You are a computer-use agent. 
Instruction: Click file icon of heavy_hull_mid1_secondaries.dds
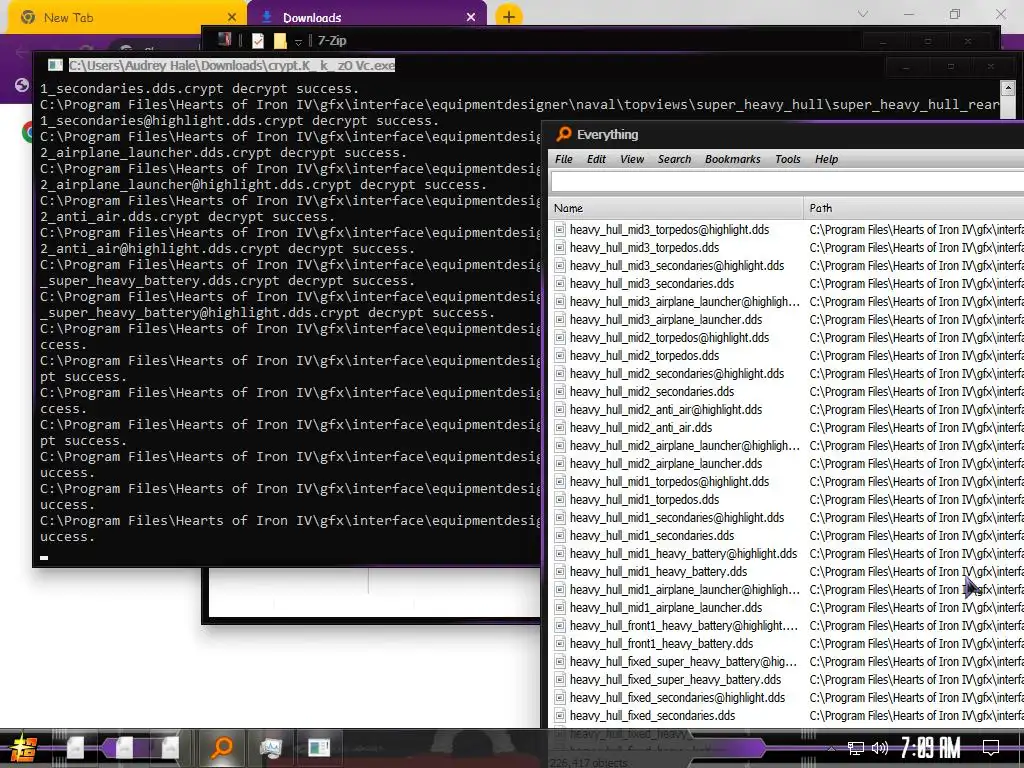[560, 536]
